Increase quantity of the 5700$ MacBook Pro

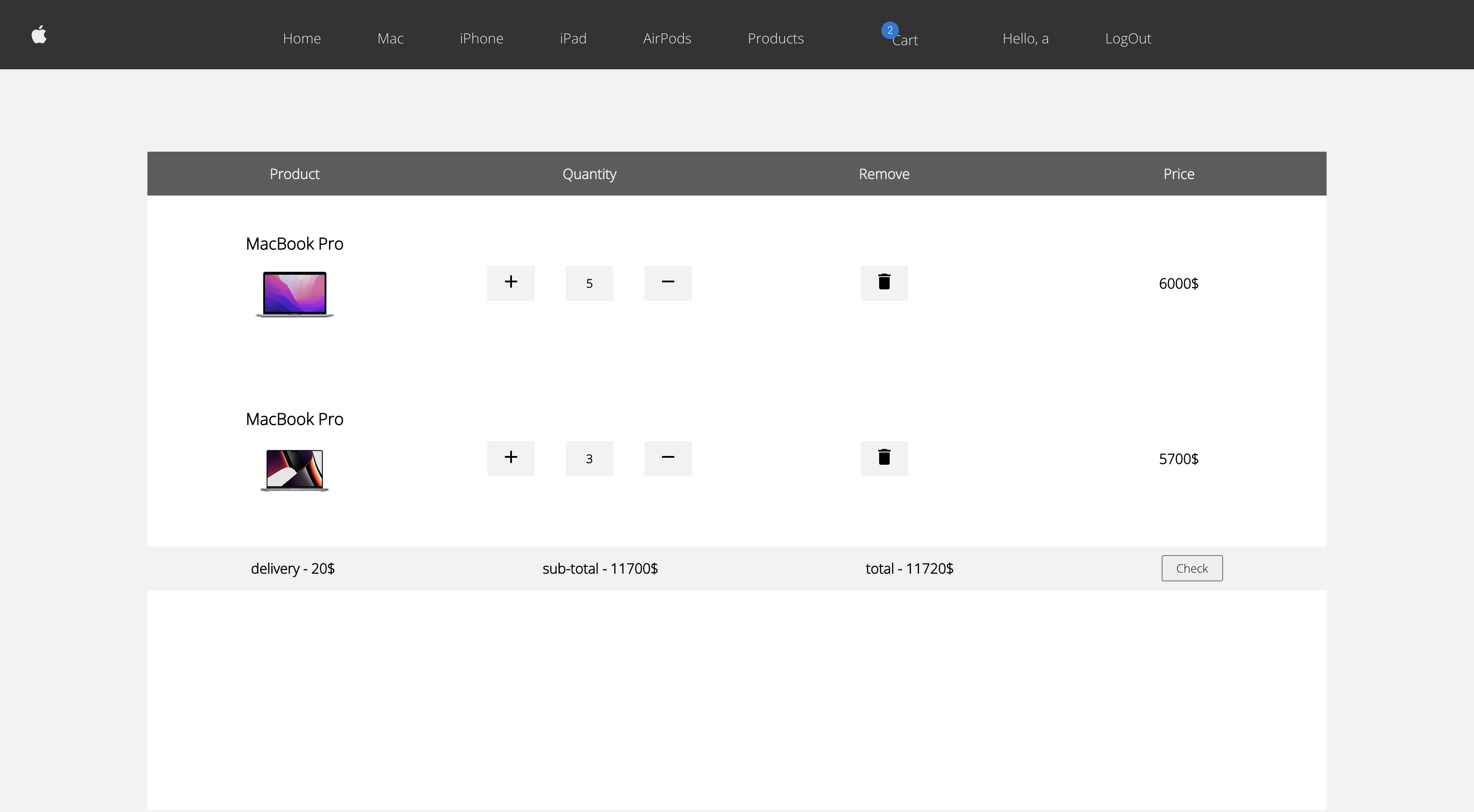click(x=511, y=458)
